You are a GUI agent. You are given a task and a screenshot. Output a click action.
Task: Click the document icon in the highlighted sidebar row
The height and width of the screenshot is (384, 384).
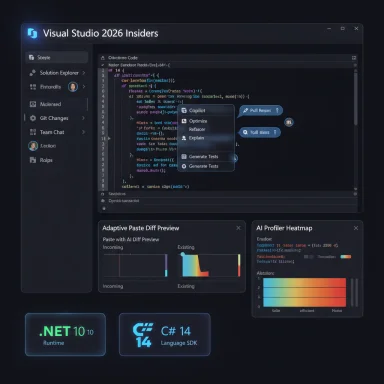[31, 57]
